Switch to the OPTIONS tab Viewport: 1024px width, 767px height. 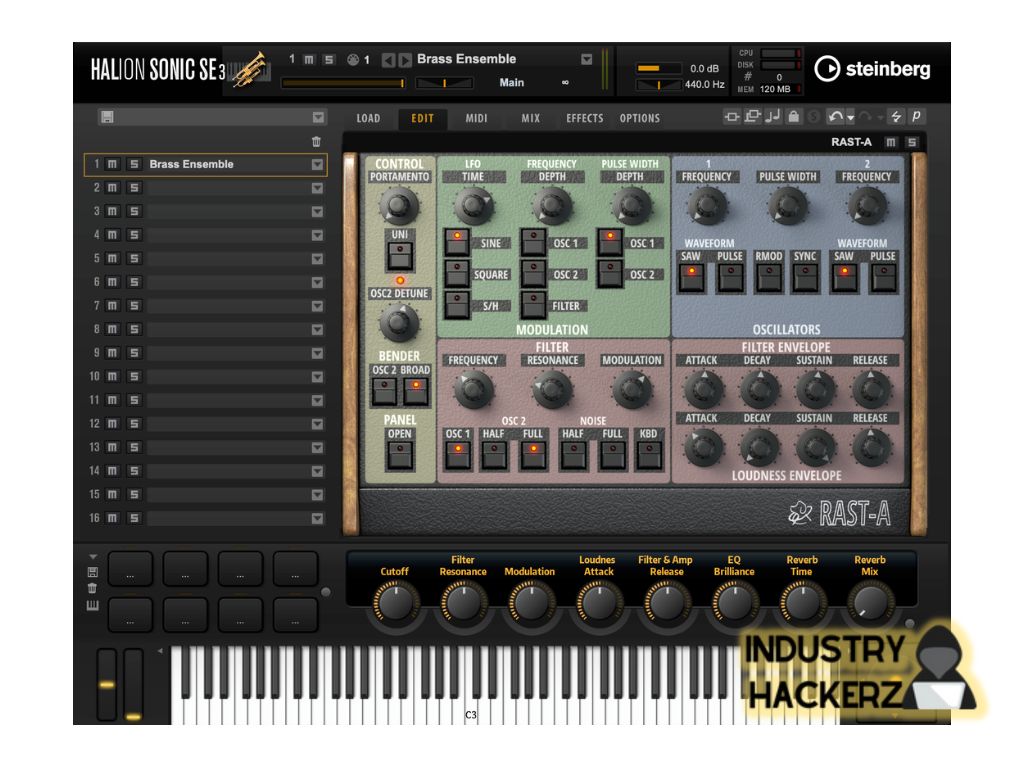[x=639, y=118]
